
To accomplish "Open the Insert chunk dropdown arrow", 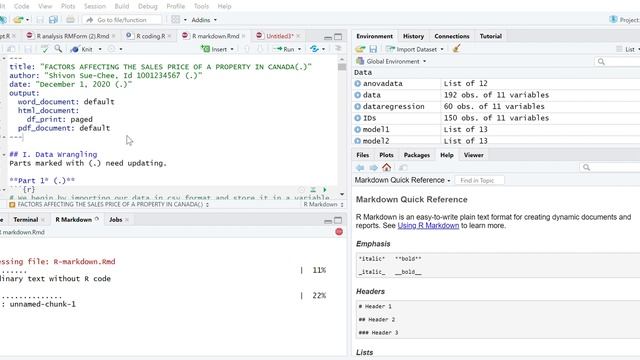I will 232,49.
